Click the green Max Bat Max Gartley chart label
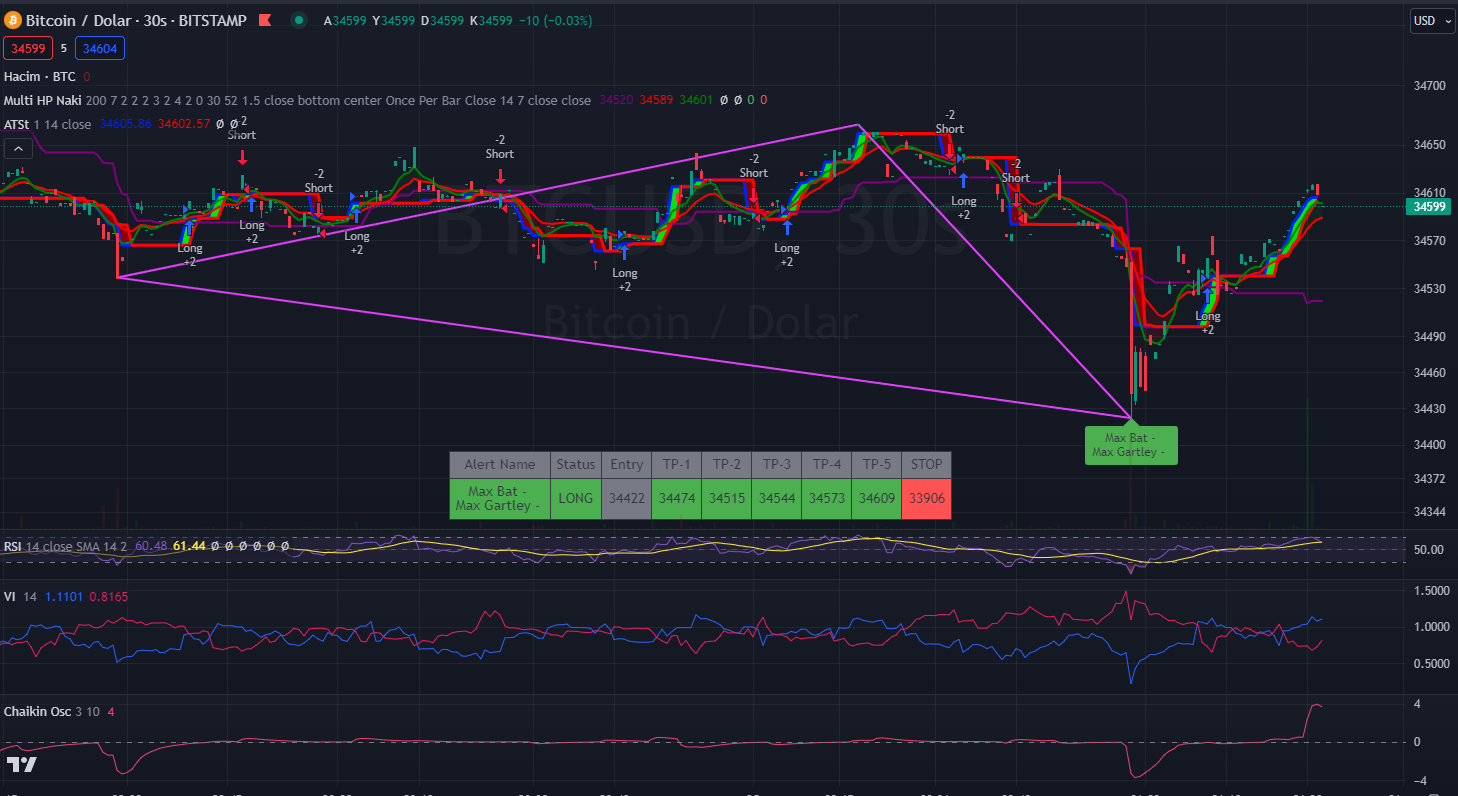This screenshot has height=796, width=1458. pyautogui.click(x=1130, y=445)
